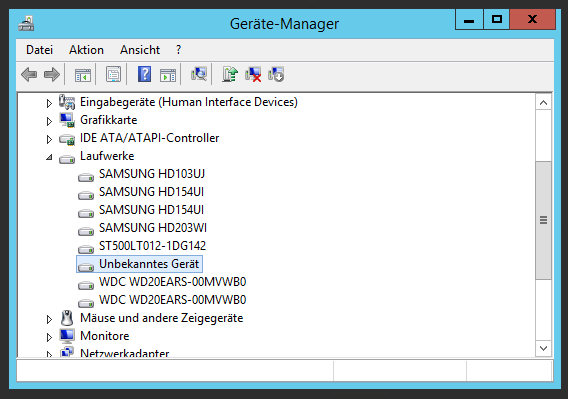Click the blue Help question mark icon
This screenshot has height=399, width=568.
point(144,74)
